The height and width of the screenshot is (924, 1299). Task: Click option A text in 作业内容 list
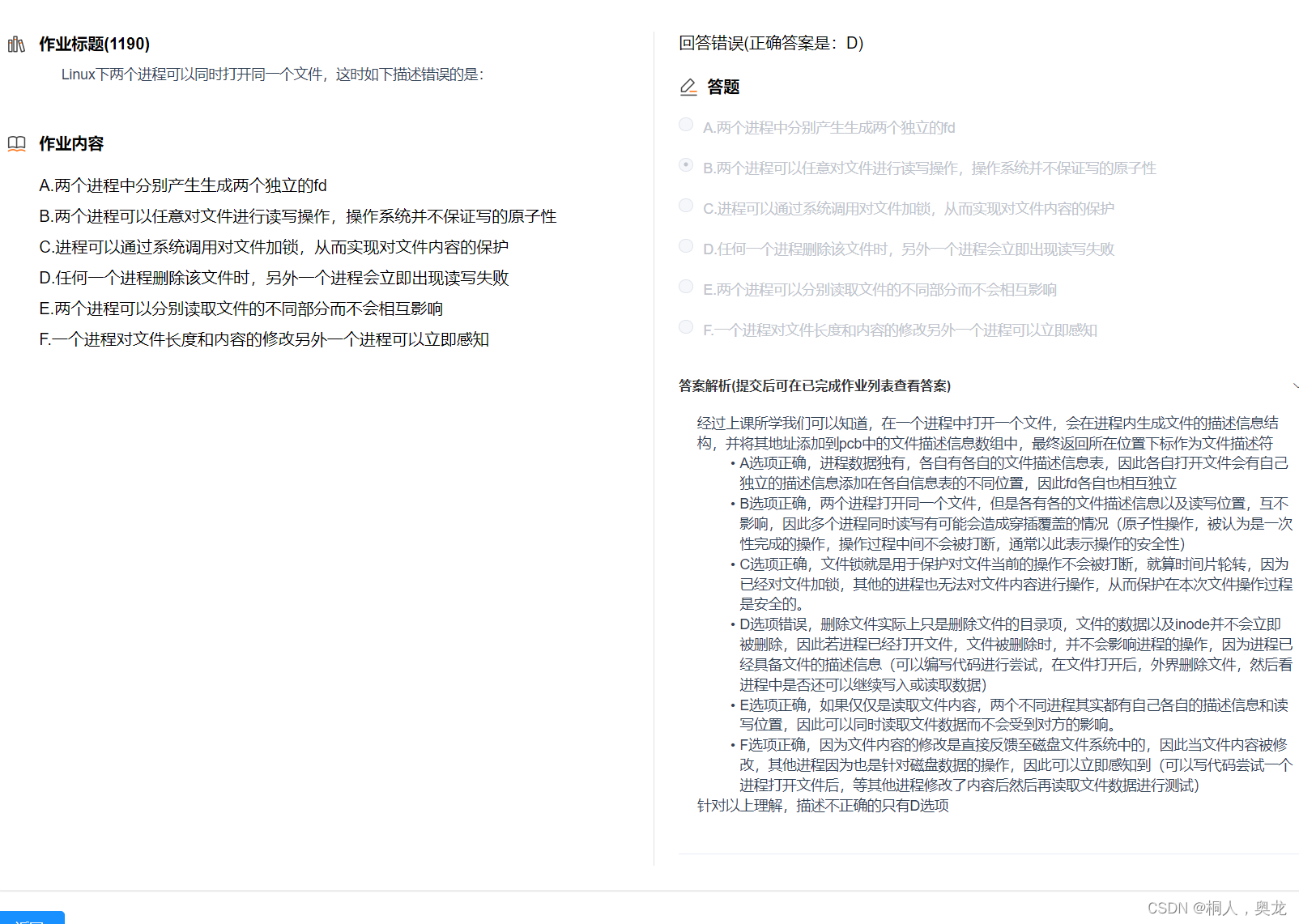[x=183, y=185]
